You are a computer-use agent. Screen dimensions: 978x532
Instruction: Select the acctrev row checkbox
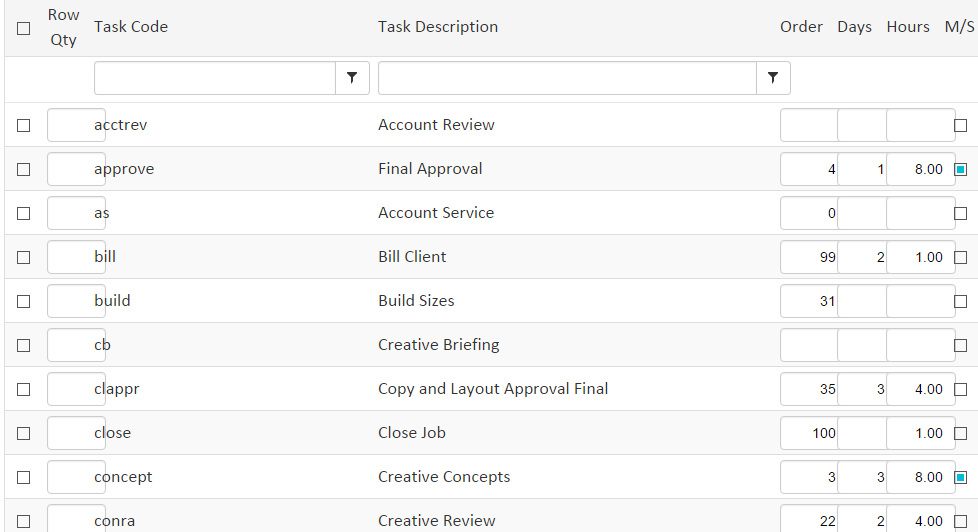point(24,125)
